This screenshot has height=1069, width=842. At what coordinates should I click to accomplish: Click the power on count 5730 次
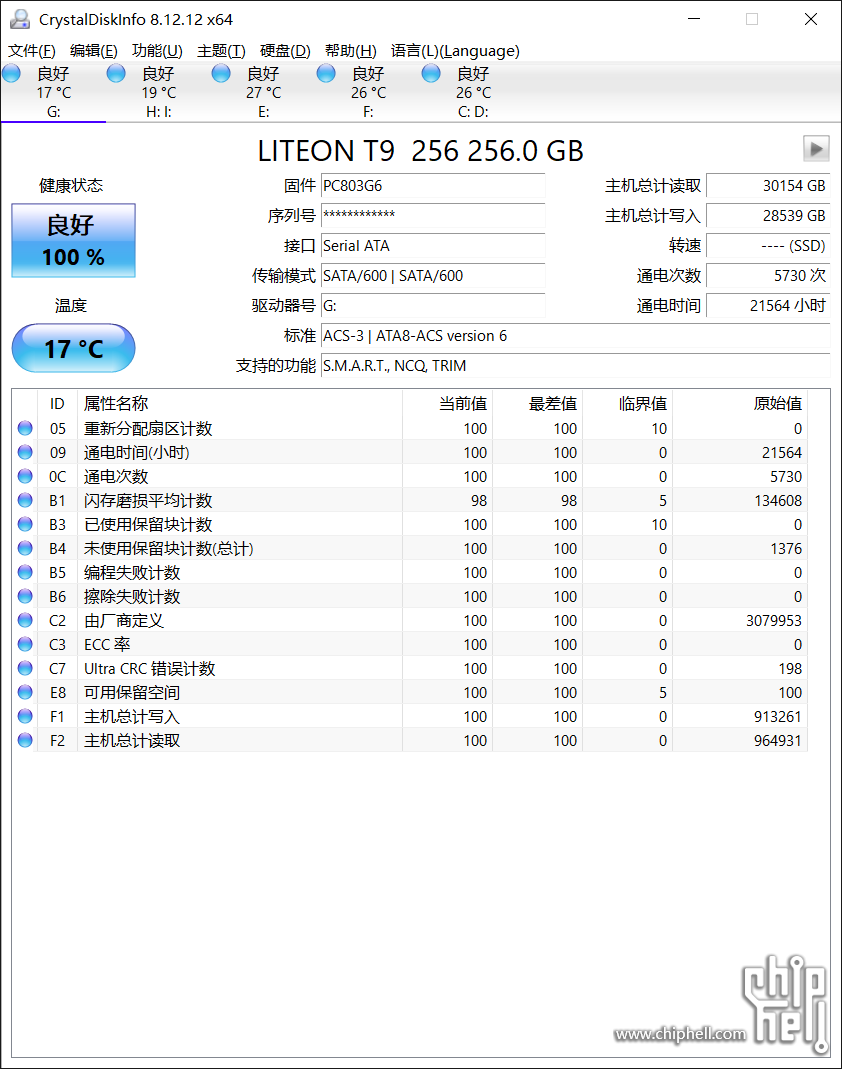768,275
